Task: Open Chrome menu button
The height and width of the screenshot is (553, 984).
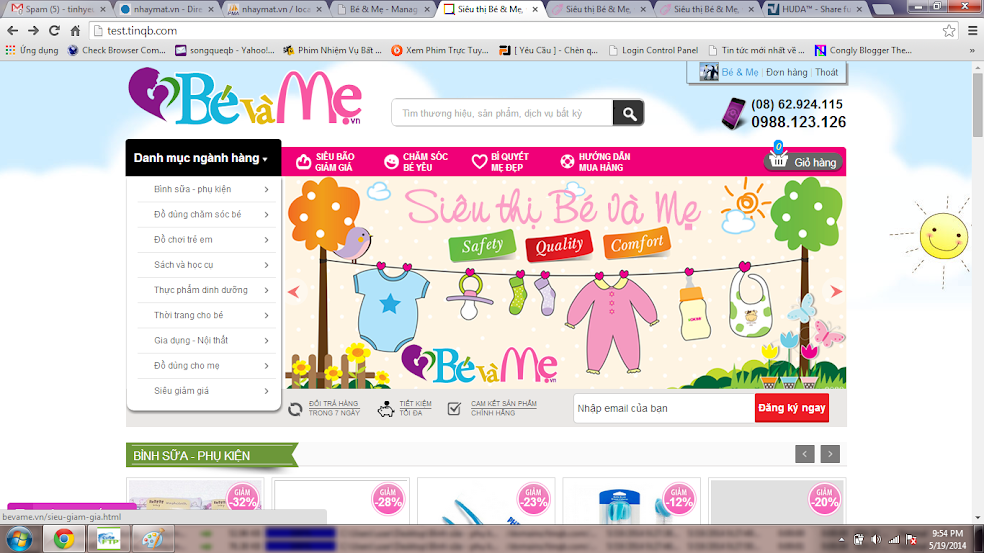Action: click(973, 30)
